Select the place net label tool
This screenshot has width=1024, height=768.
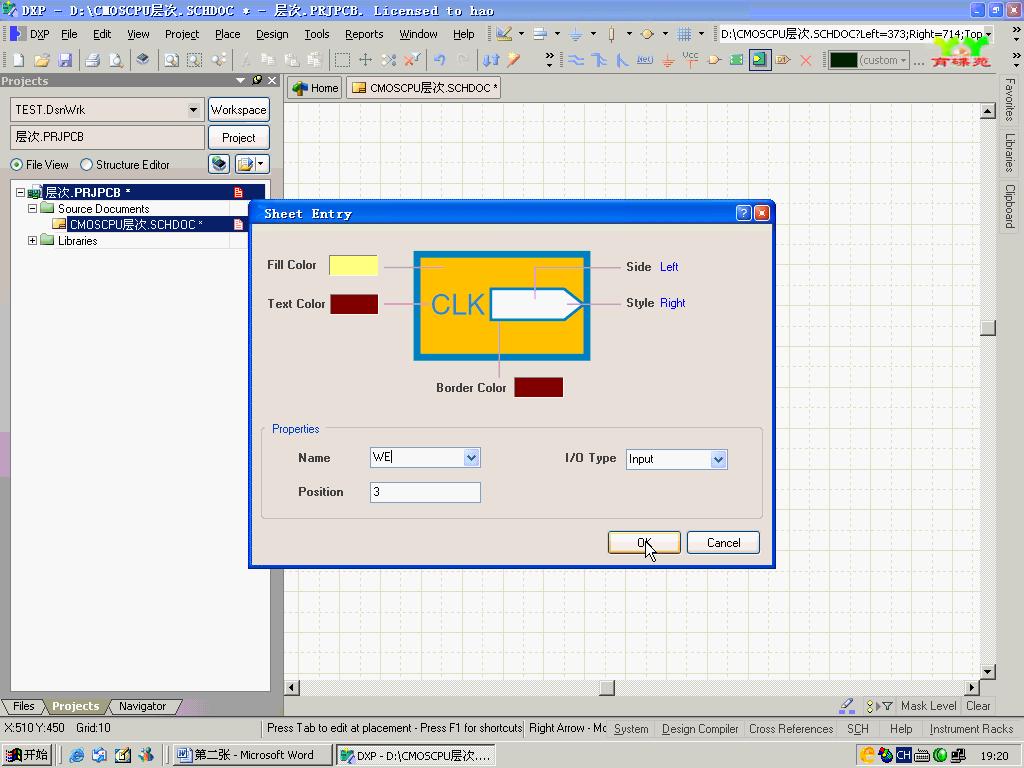coord(645,60)
